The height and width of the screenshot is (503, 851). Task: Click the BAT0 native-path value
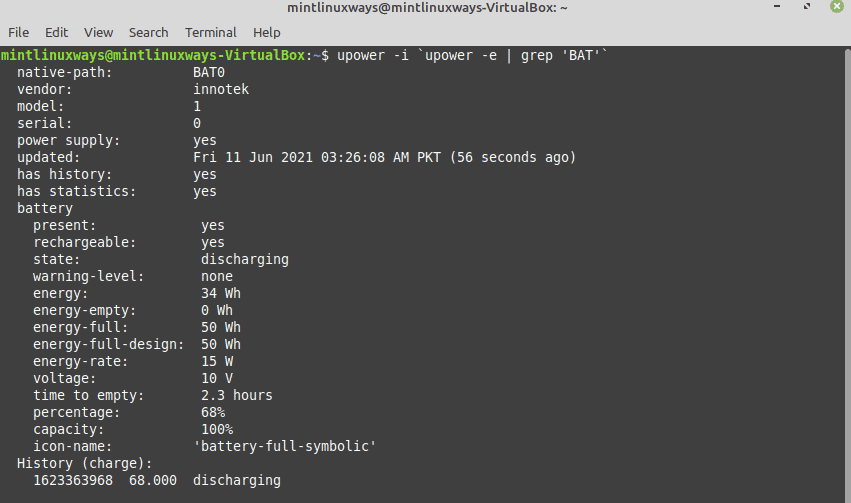pos(209,72)
